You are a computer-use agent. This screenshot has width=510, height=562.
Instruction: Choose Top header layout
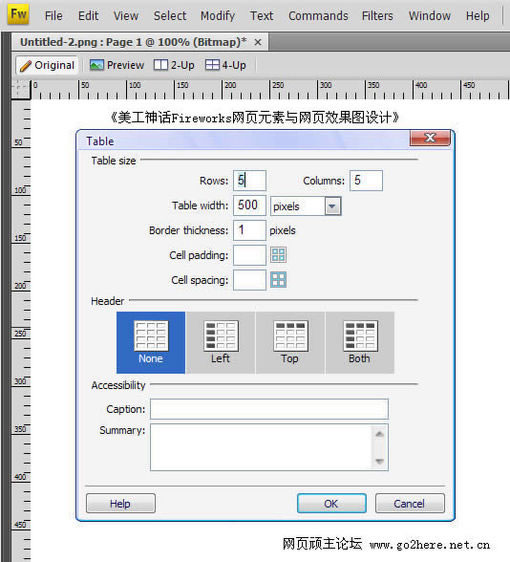[290, 343]
